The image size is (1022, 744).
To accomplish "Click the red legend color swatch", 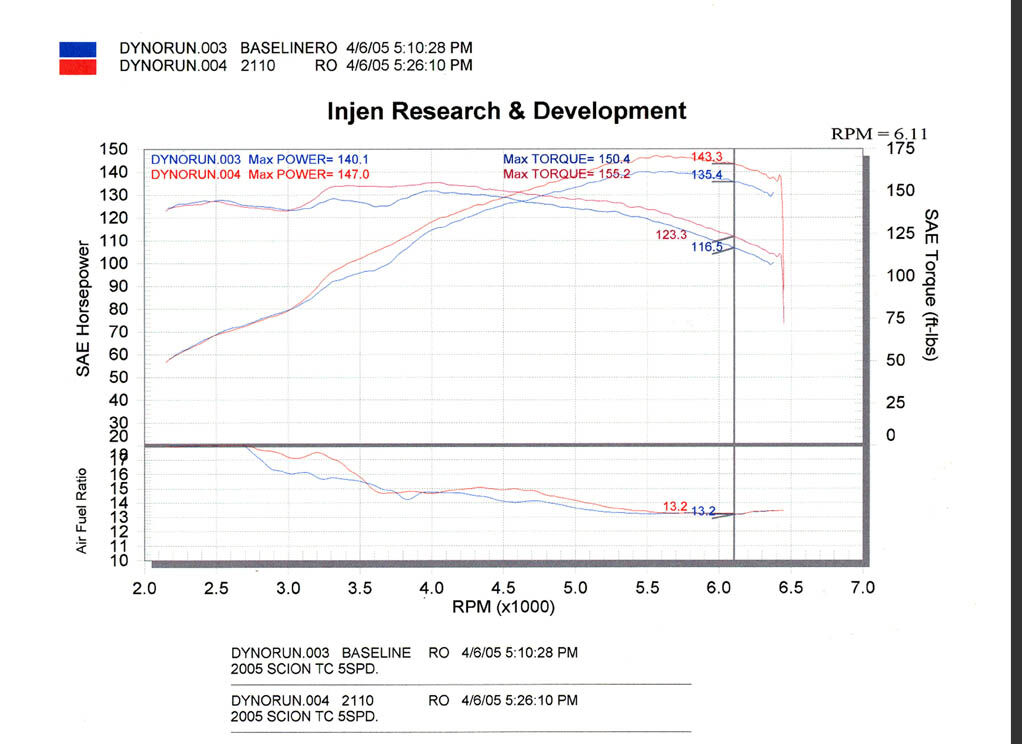I will (x=78, y=67).
